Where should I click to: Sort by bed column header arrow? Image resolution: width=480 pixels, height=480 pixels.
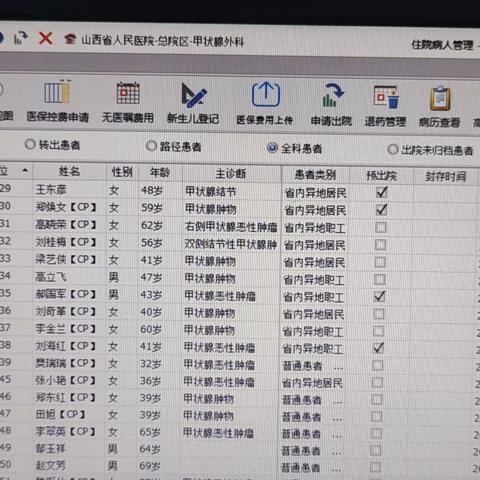tap(25, 170)
